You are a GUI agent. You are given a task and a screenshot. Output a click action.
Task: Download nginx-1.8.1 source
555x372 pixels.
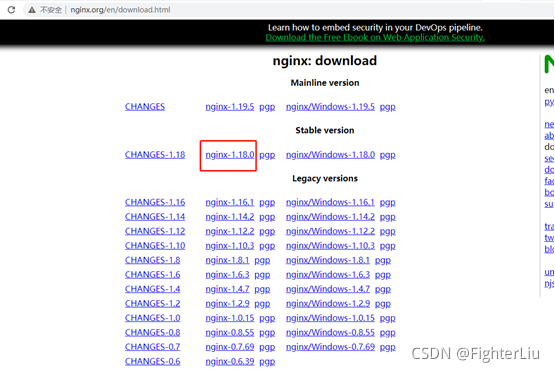pos(227,260)
